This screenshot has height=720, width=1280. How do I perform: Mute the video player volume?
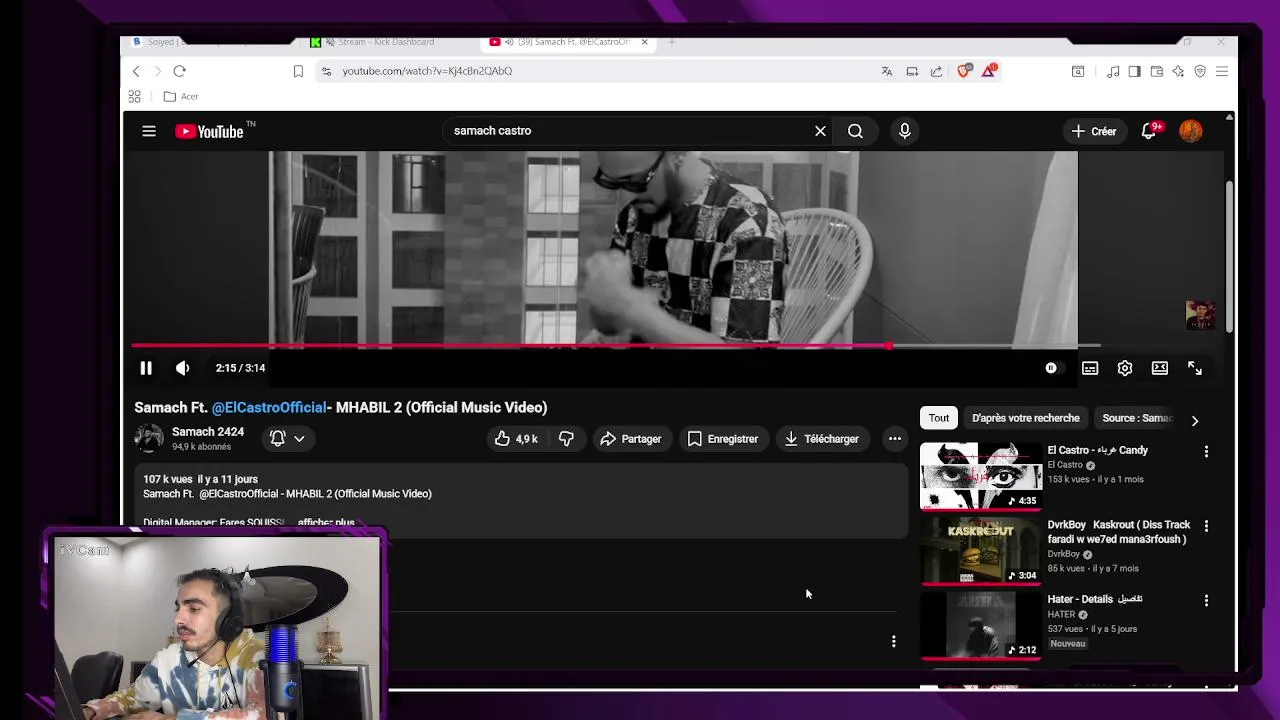pyautogui.click(x=182, y=368)
